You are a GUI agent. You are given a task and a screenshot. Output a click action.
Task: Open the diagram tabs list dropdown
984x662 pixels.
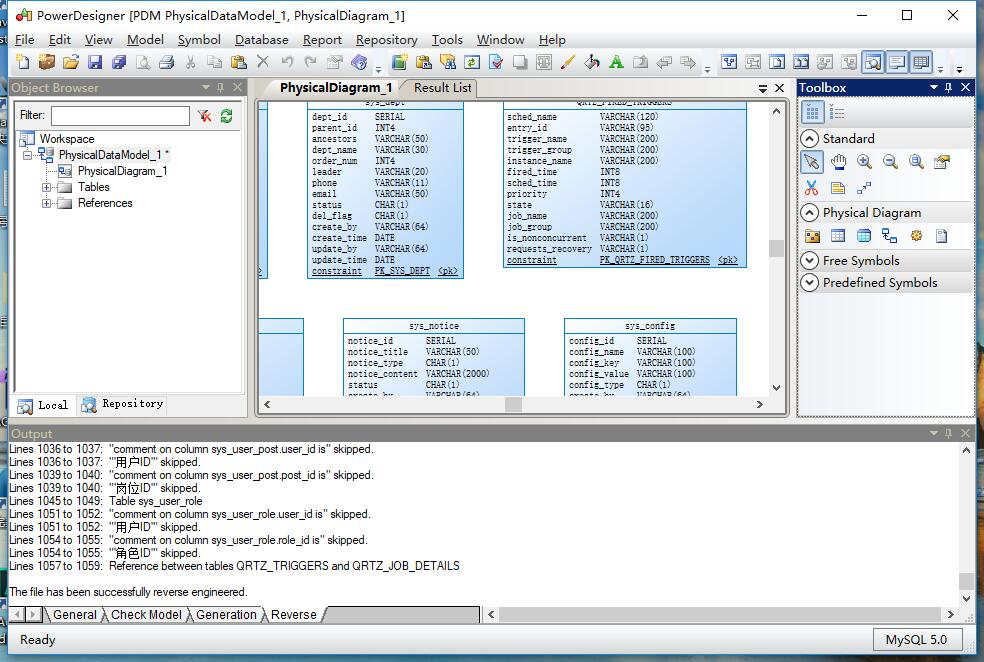pyautogui.click(x=762, y=88)
